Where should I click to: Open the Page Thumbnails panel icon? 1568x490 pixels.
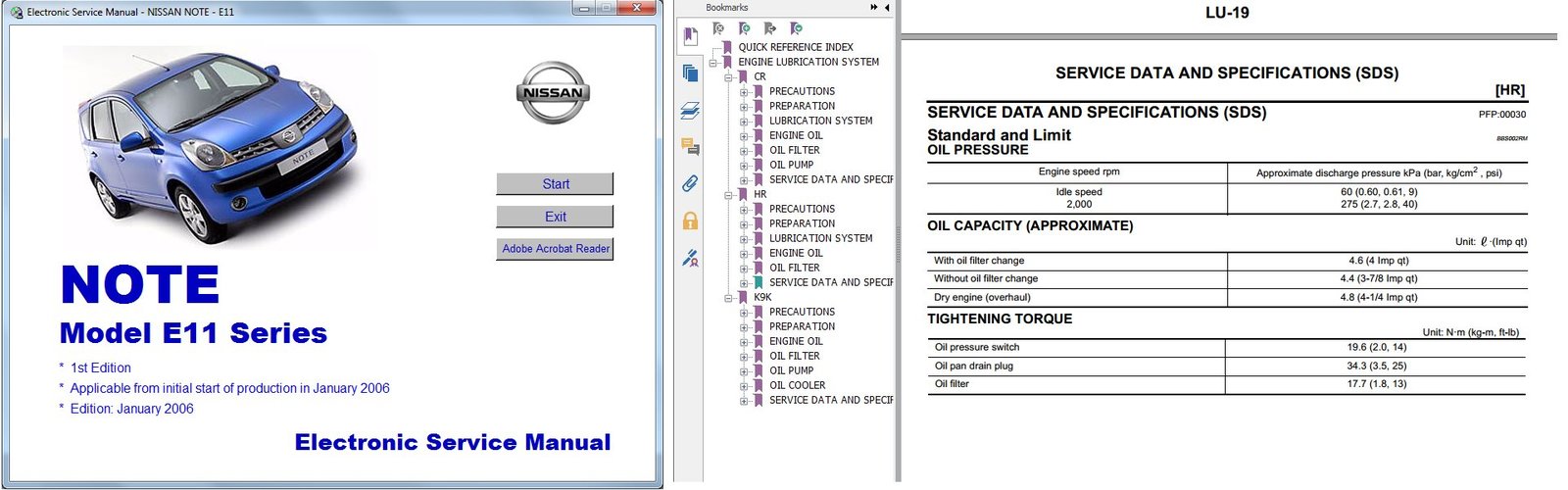coord(690,73)
